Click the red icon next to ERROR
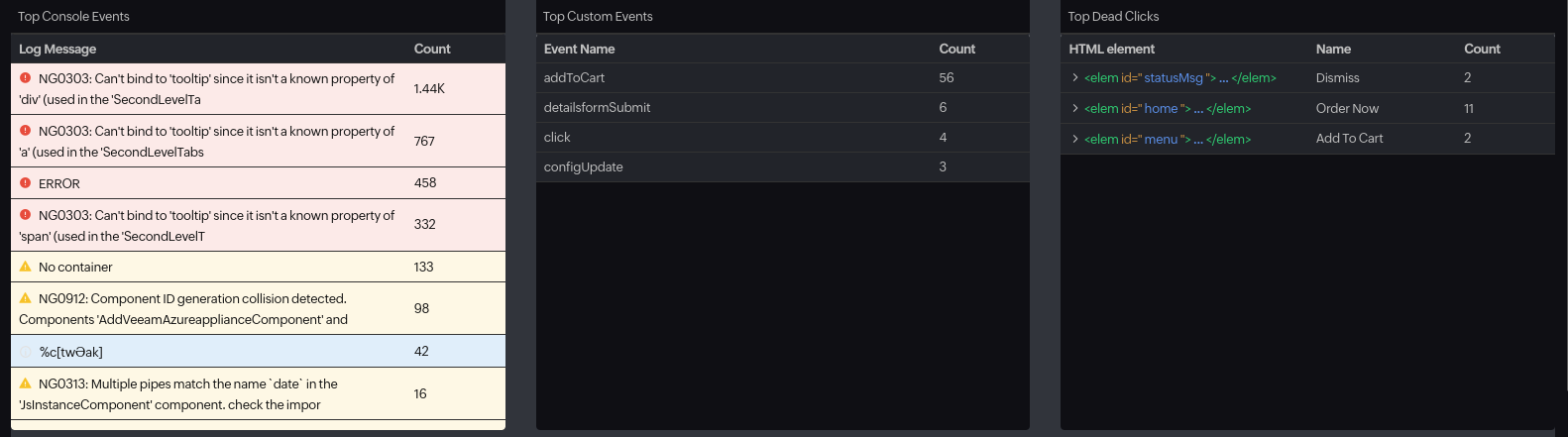The image size is (1568, 437). [26, 183]
